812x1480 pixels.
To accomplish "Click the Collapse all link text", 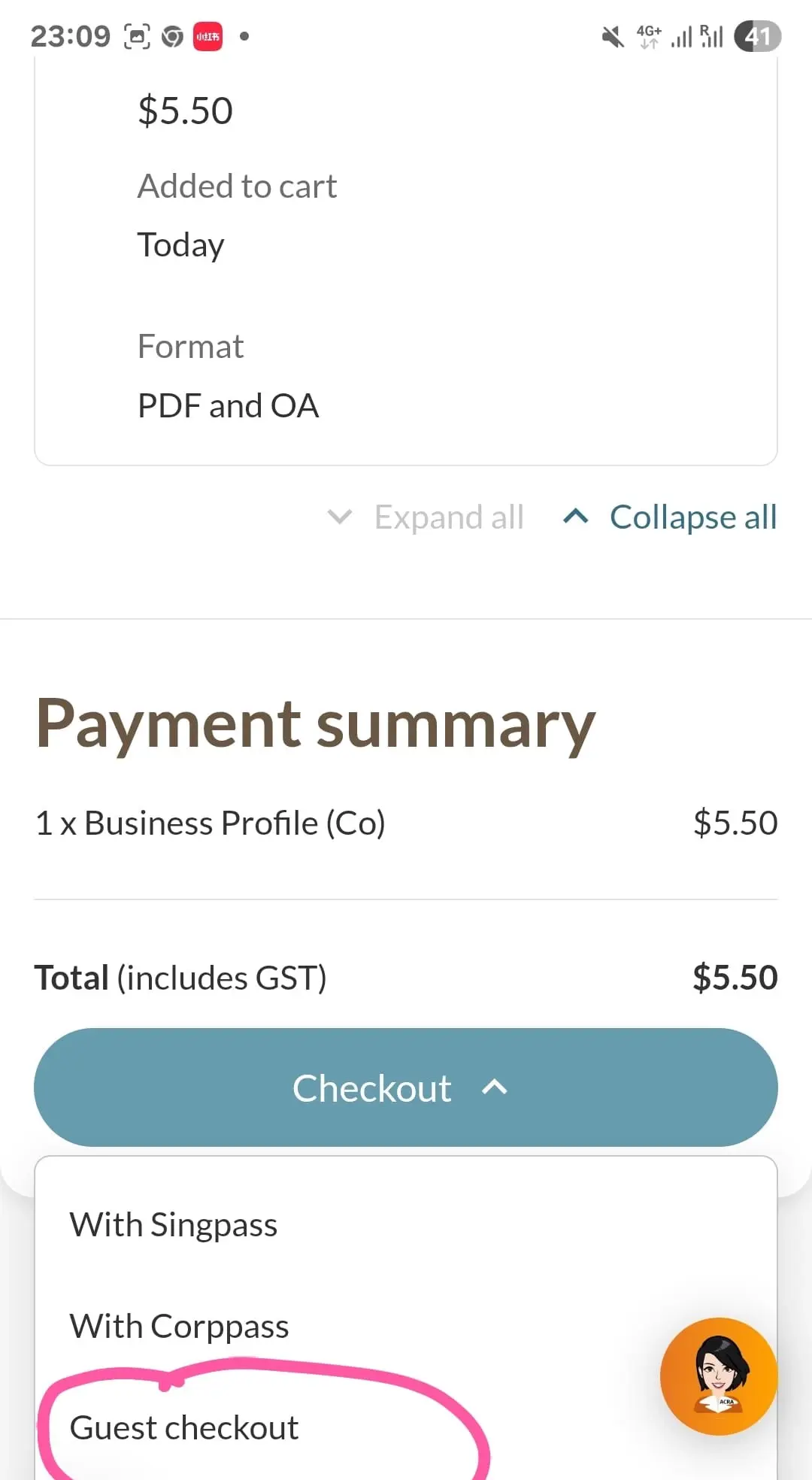I will 693,517.
